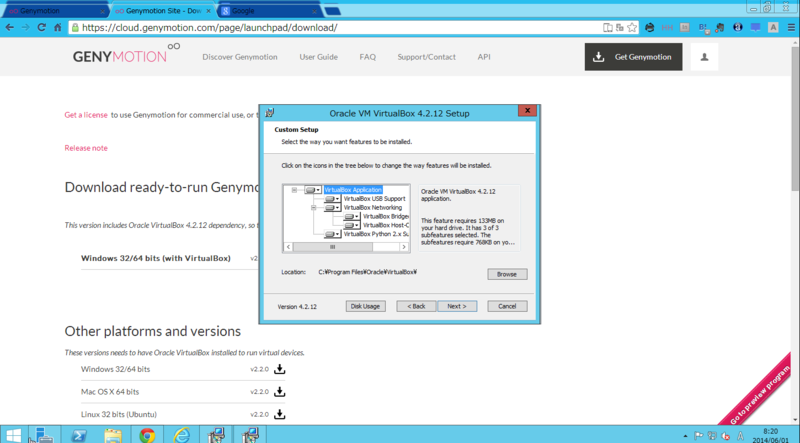Close the VirtualBox Setup dialog
800x443 pixels.
528,110
